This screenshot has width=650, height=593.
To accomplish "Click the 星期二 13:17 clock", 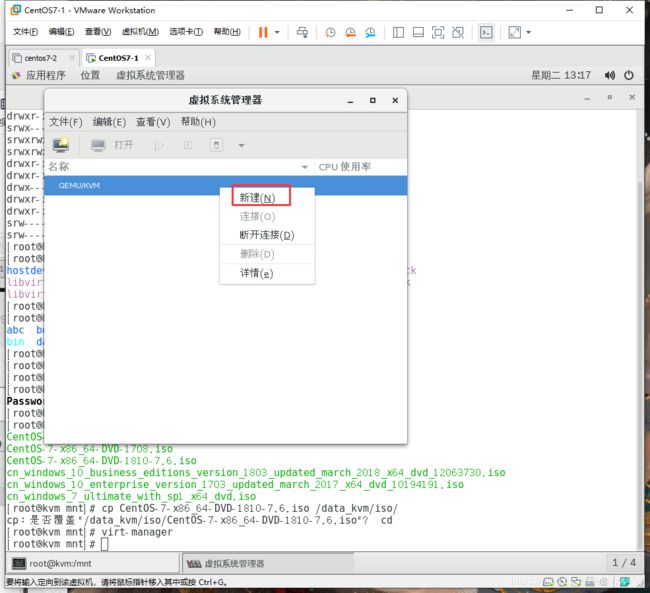I will (x=561, y=75).
